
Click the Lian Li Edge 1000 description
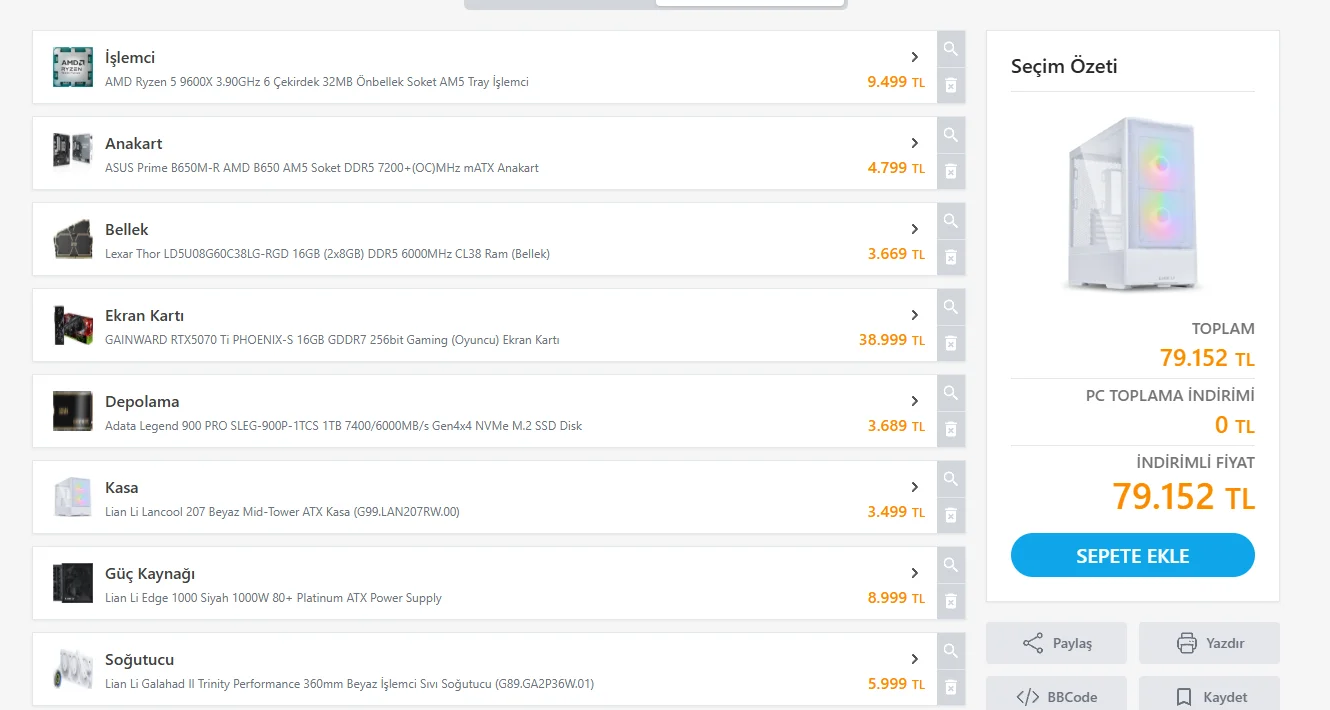click(273, 598)
